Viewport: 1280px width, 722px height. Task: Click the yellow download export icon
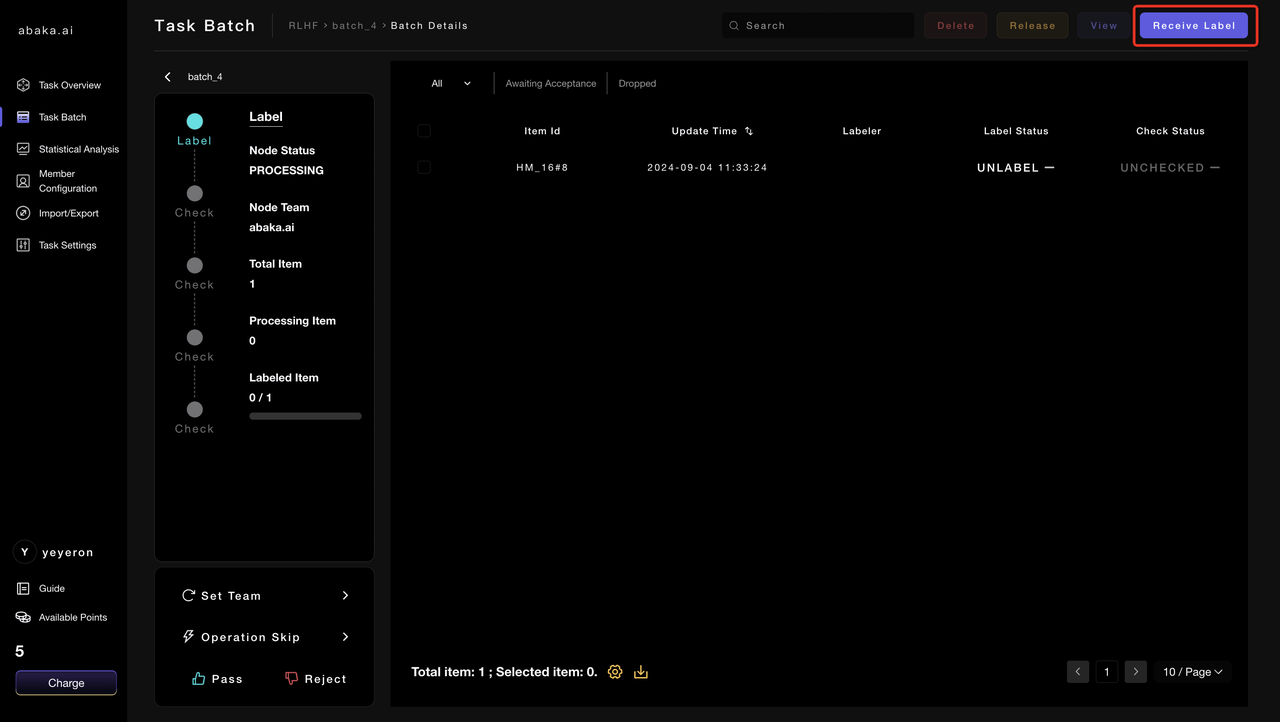641,672
